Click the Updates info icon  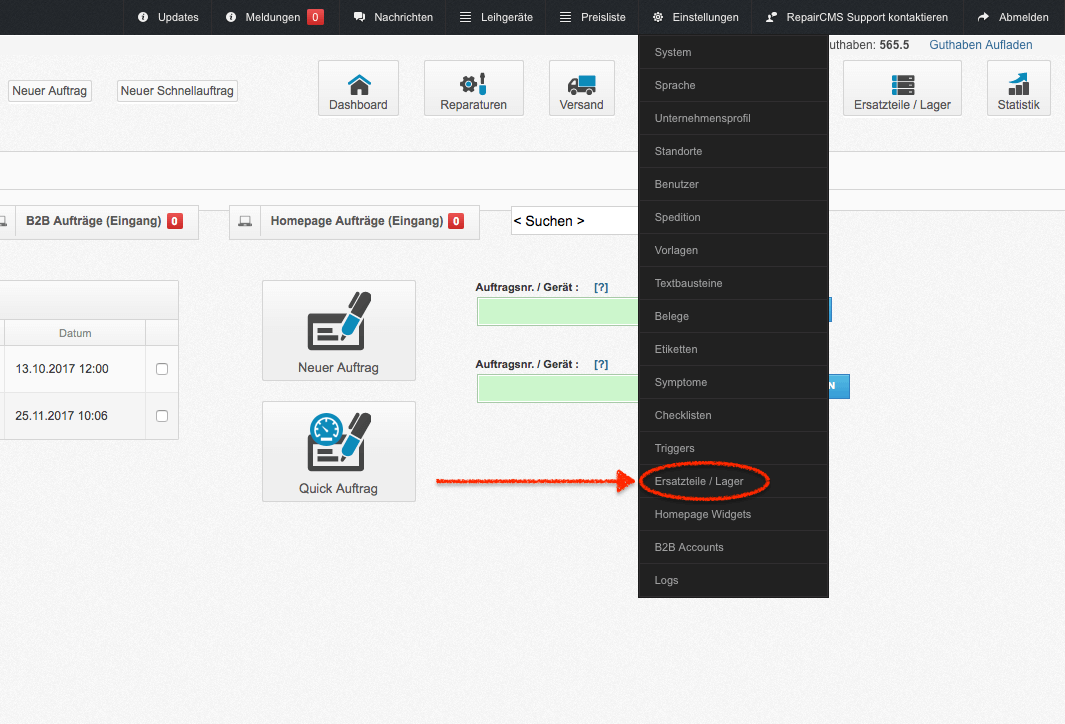click(x=143, y=17)
